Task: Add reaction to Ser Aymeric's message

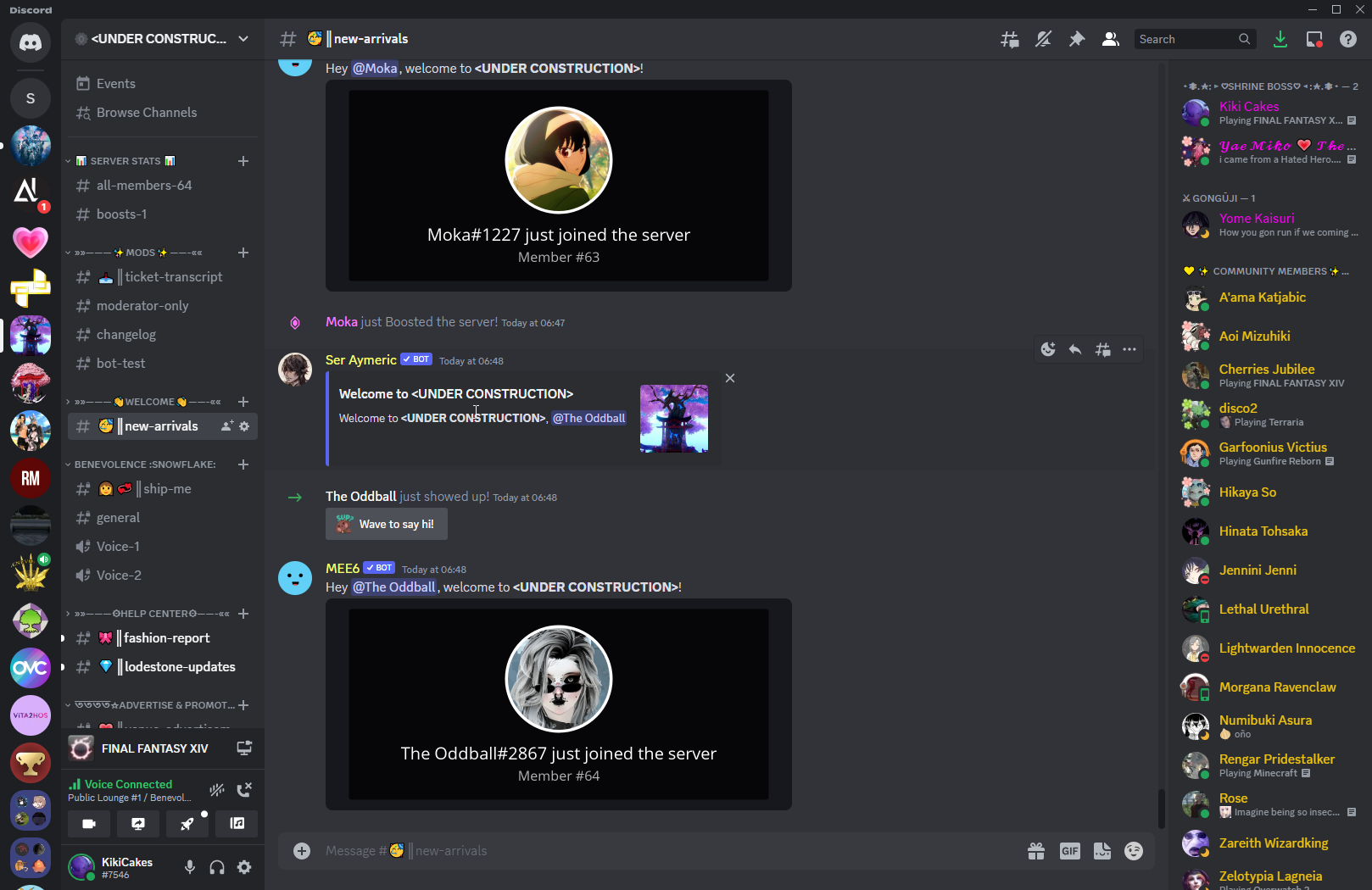Action: (x=1048, y=349)
